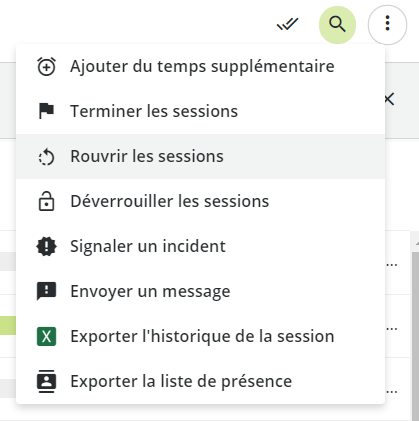Click the padlock unlock sessions icon
Image resolution: width=419 pixels, height=421 pixels.
tap(46, 201)
